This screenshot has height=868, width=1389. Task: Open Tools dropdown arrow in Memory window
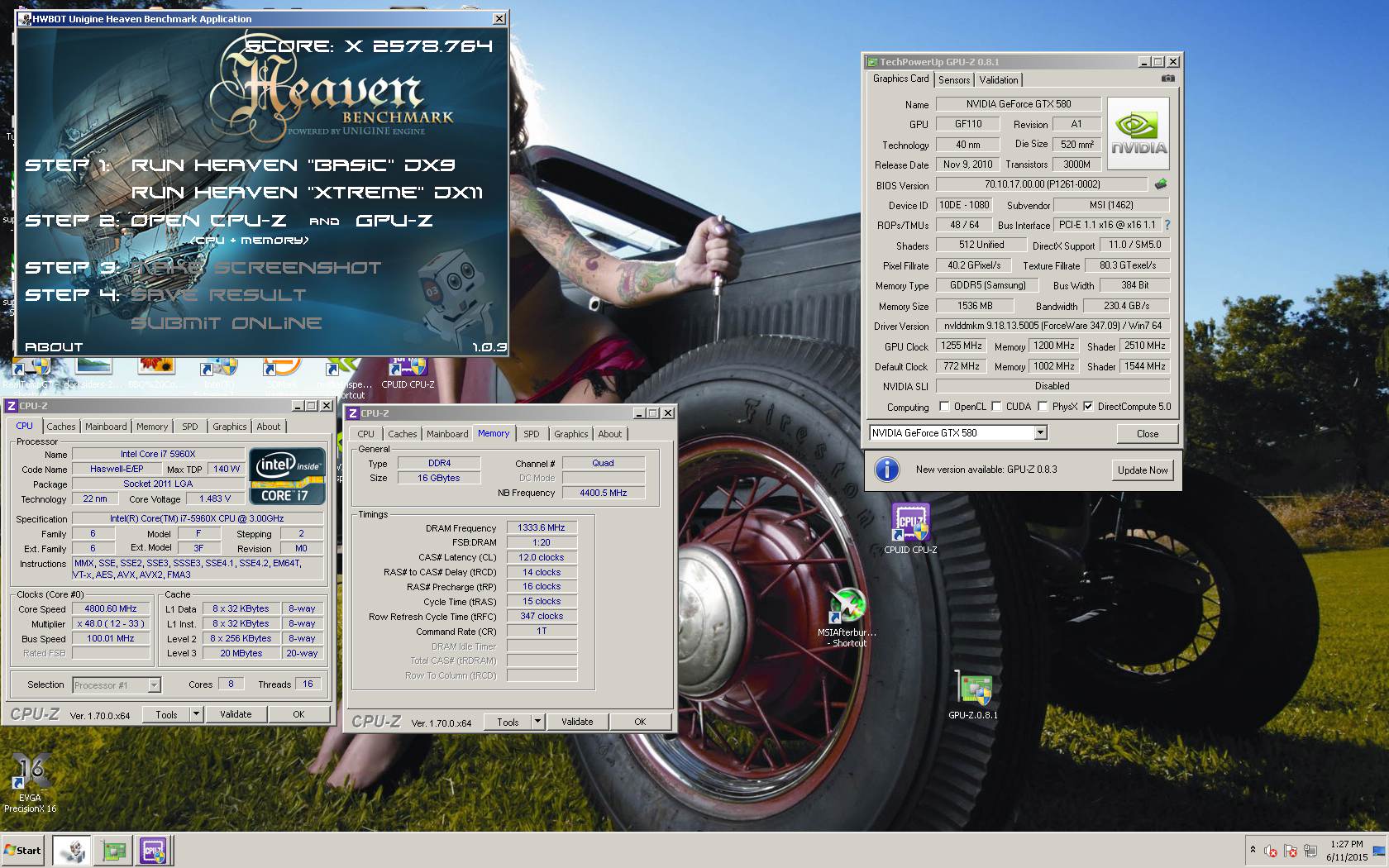click(x=537, y=722)
